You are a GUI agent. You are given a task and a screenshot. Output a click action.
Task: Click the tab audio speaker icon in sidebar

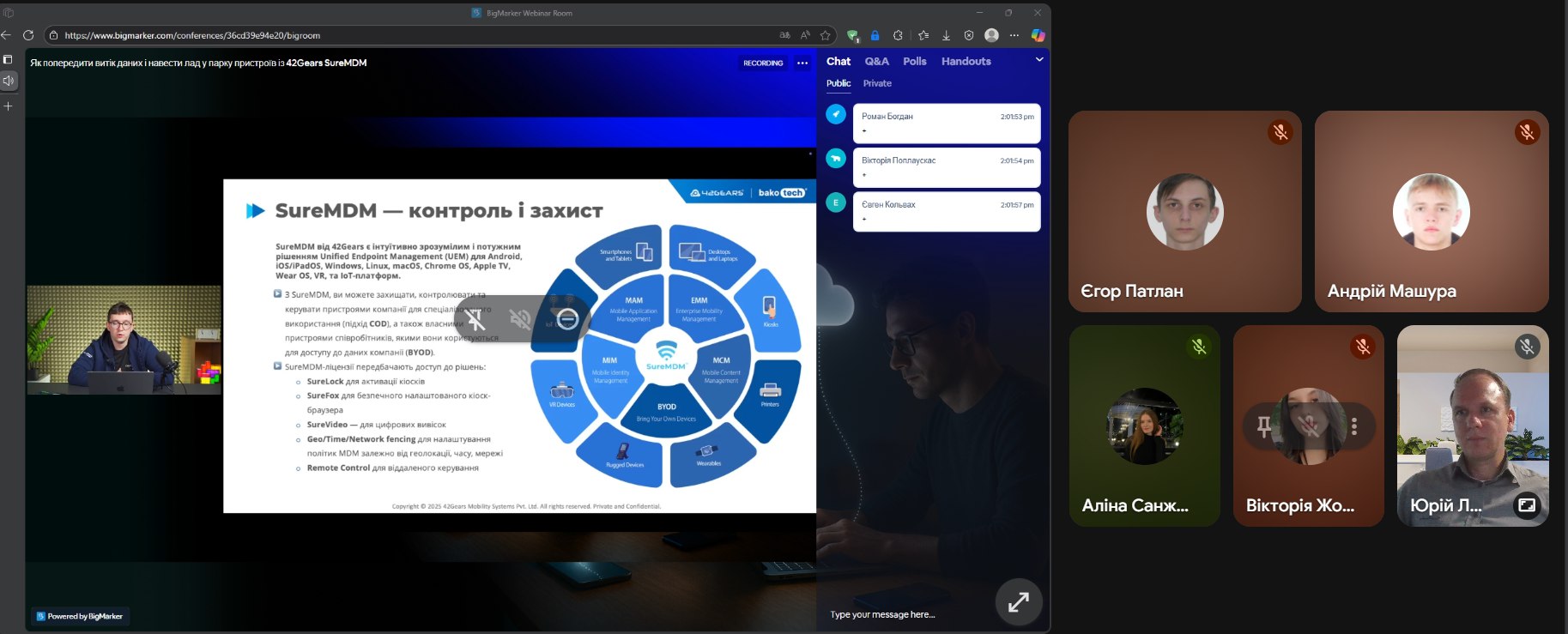[x=9, y=81]
